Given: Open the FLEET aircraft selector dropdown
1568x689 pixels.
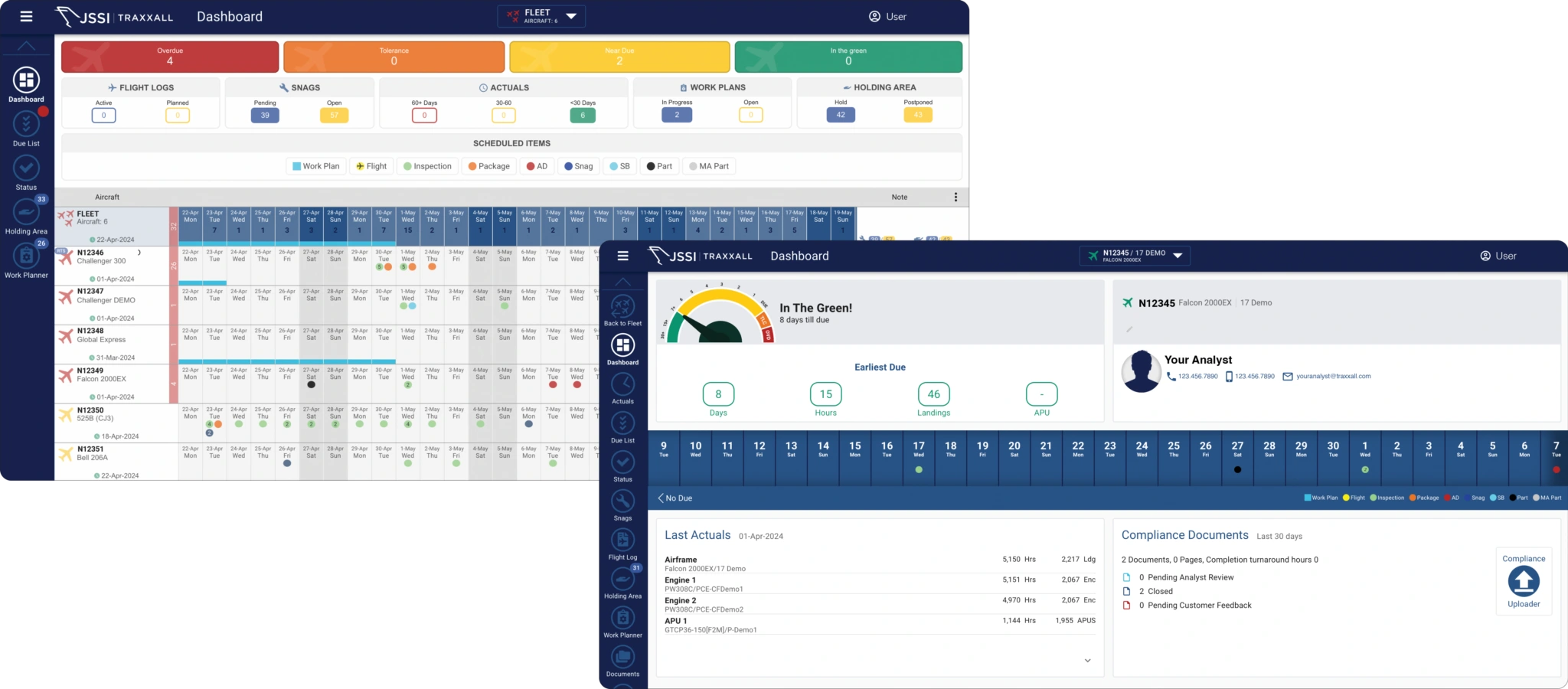Looking at the screenshot, I should 541,16.
